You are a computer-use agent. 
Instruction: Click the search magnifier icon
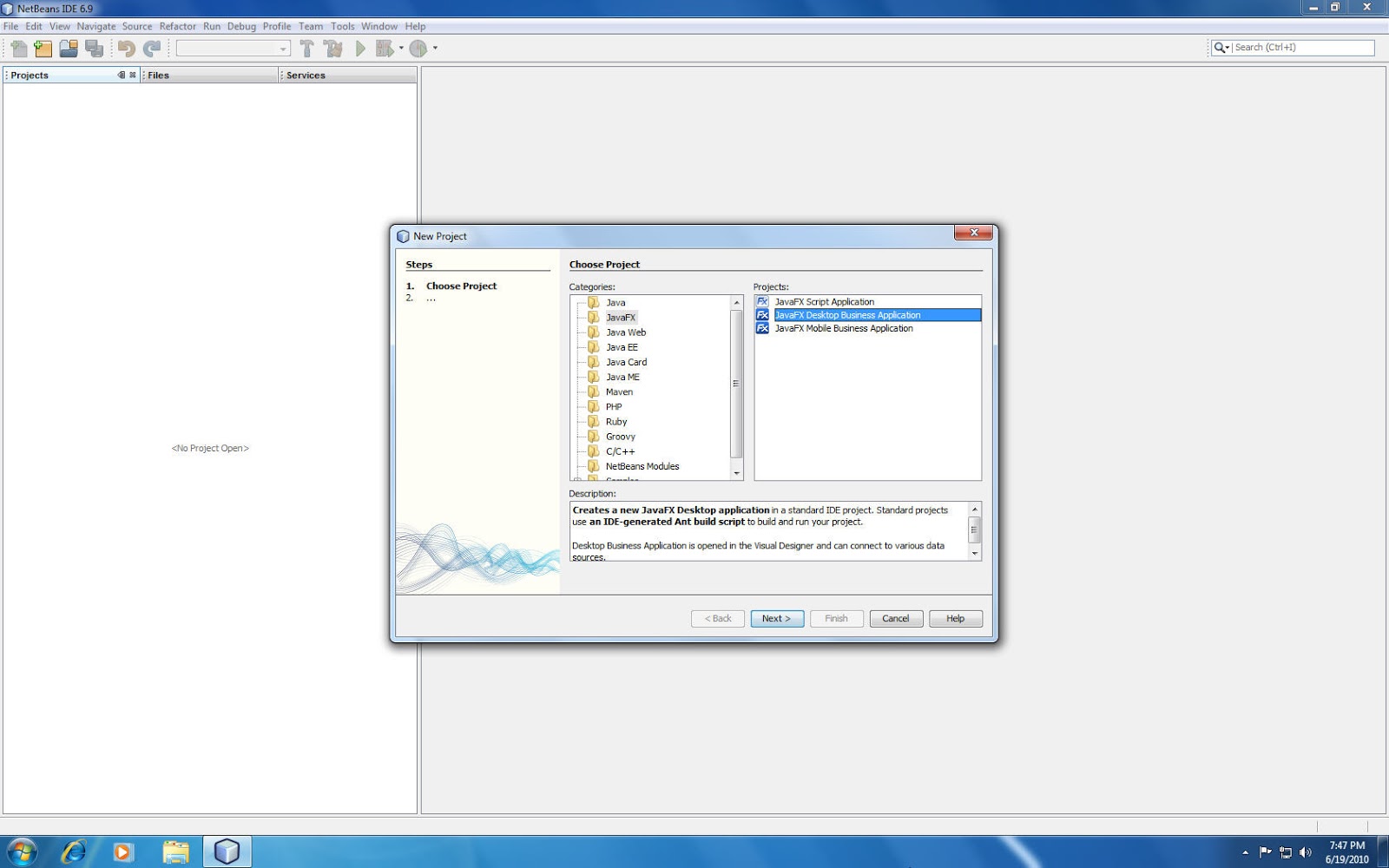1220,48
